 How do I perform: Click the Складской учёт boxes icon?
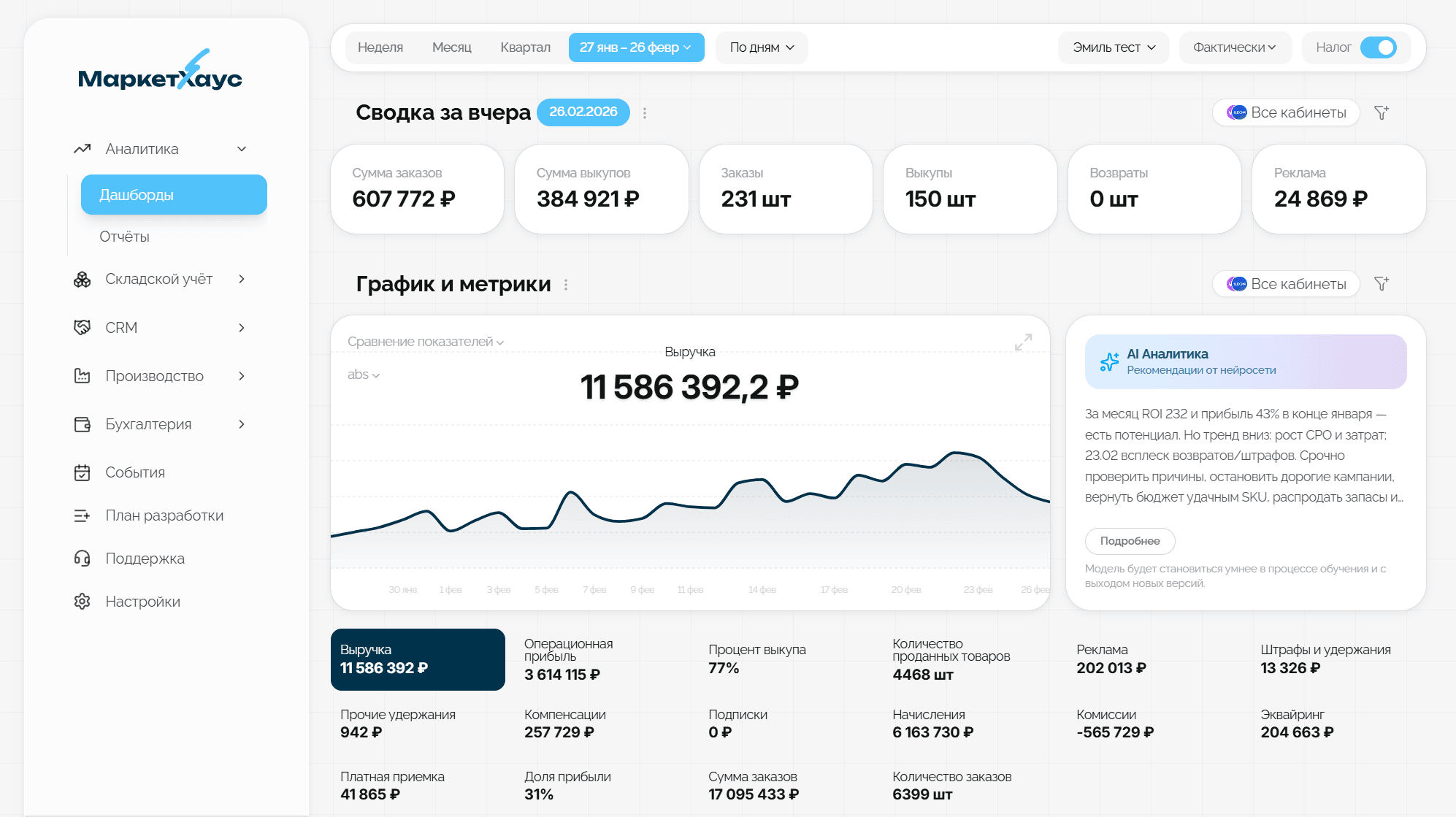pos(82,280)
